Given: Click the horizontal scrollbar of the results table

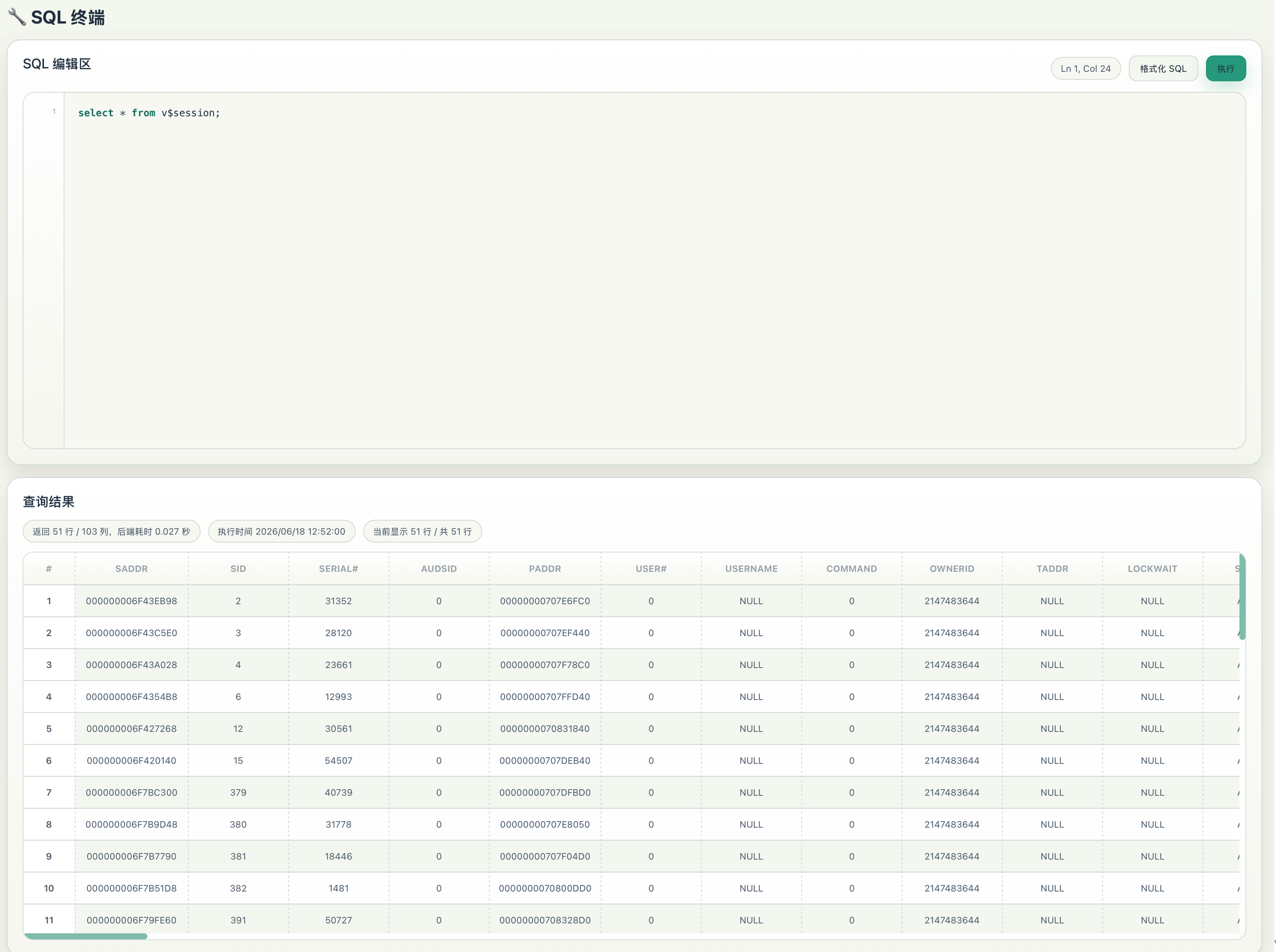Looking at the screenshot, I should pyautogui.click(x=85, y=936).
